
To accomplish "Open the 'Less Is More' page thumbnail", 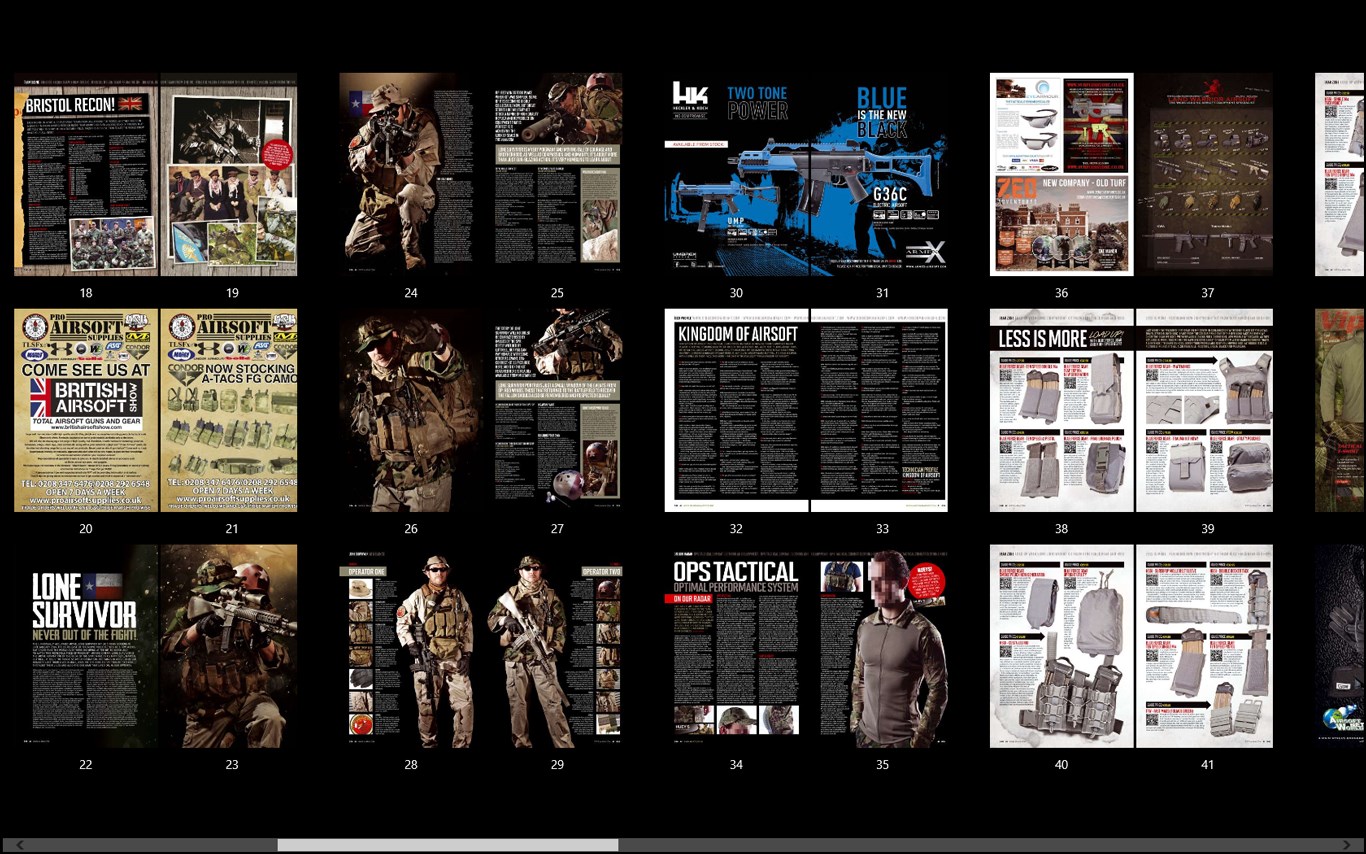I will click(x=1062, y=410).
